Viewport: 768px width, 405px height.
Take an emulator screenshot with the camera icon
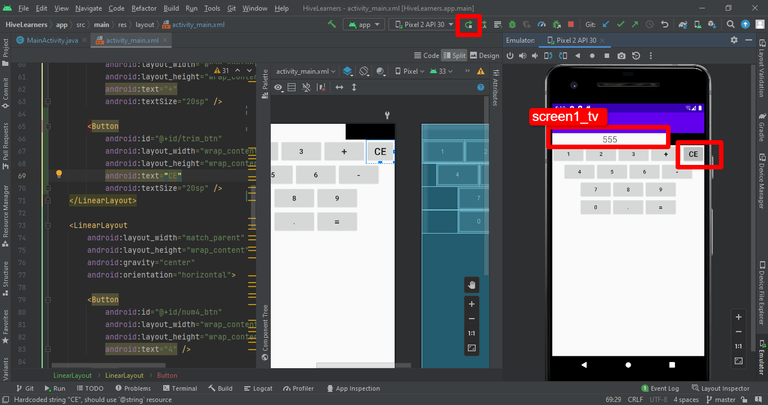pyautogui.click(x=621, y=56)
